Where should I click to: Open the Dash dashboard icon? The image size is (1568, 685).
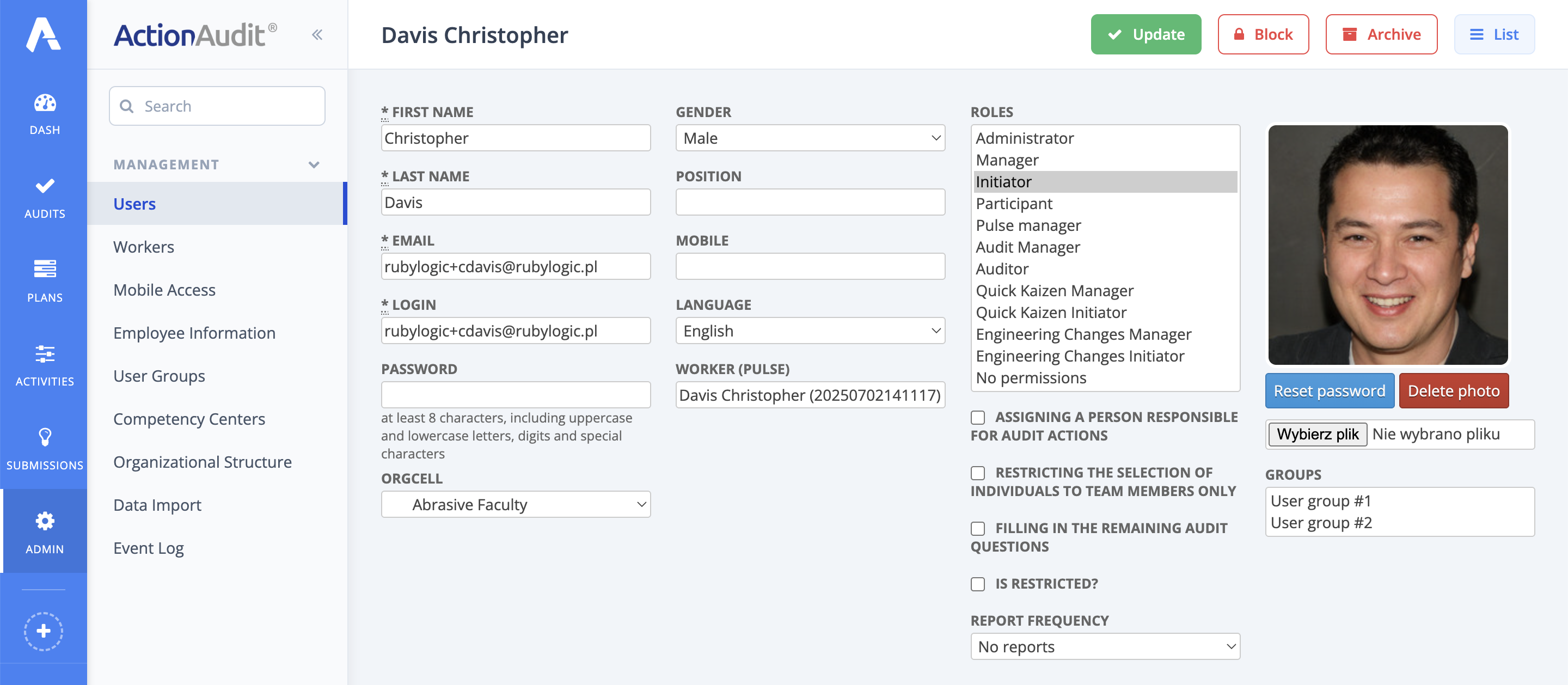(x=45, y=103)
